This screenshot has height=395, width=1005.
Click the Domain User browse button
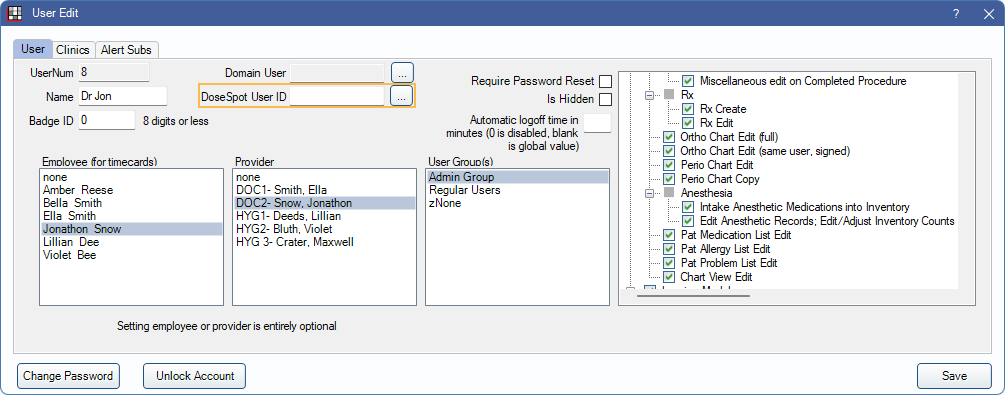pyautogui.click(x=403, y=74)
